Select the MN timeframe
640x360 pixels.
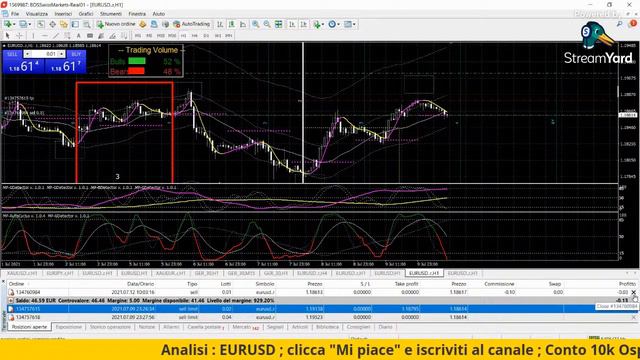click(x=229, y=36)
